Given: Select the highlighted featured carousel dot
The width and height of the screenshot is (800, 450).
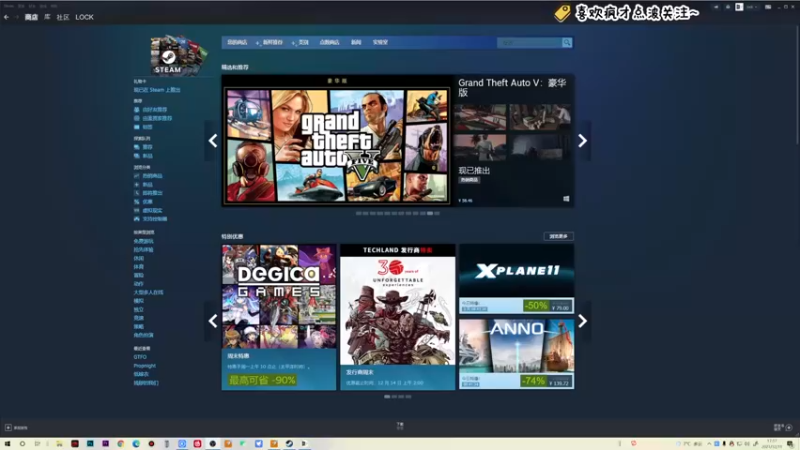Looking at the screenshot, I should coord(430,213).
